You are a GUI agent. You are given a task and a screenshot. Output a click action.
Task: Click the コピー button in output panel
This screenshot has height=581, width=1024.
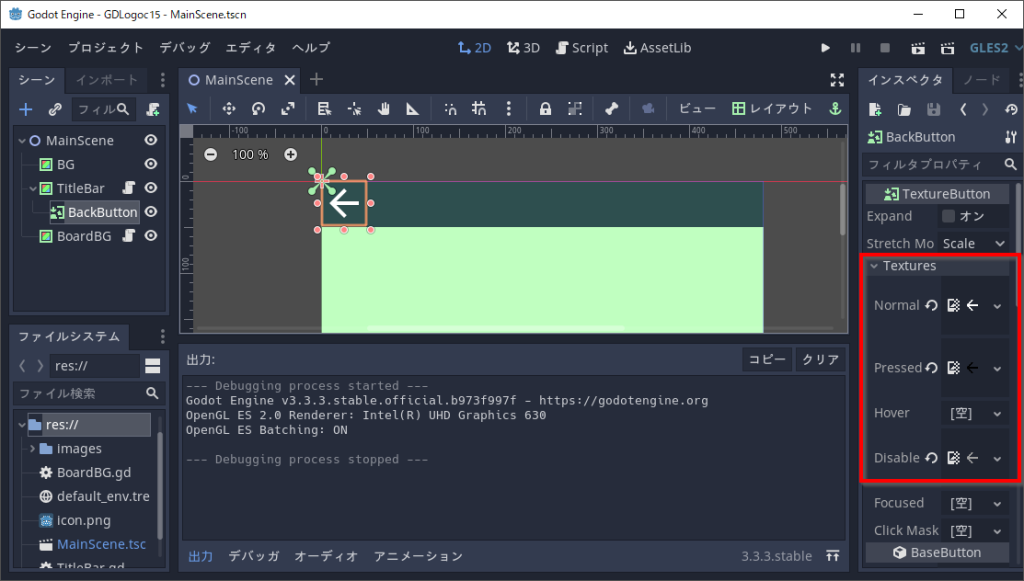768,360
